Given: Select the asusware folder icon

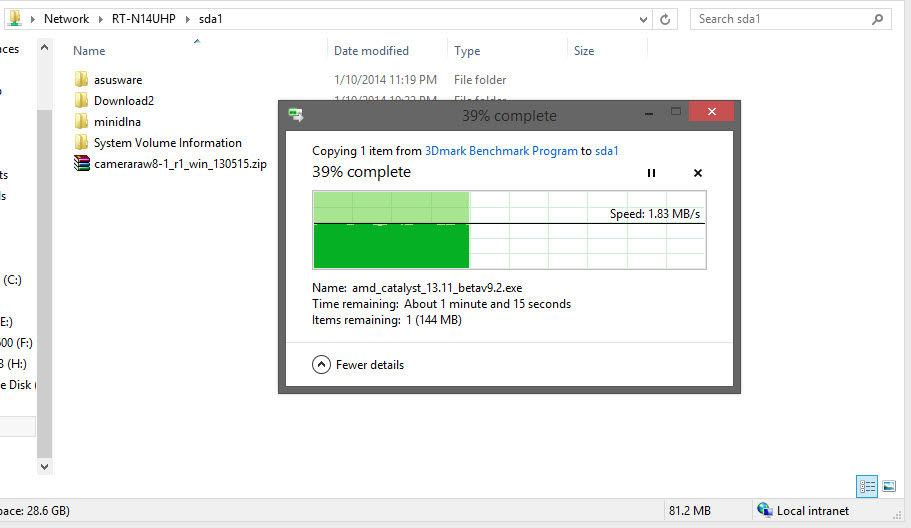Looking at the screenshot, I should (x=81, y=80).
